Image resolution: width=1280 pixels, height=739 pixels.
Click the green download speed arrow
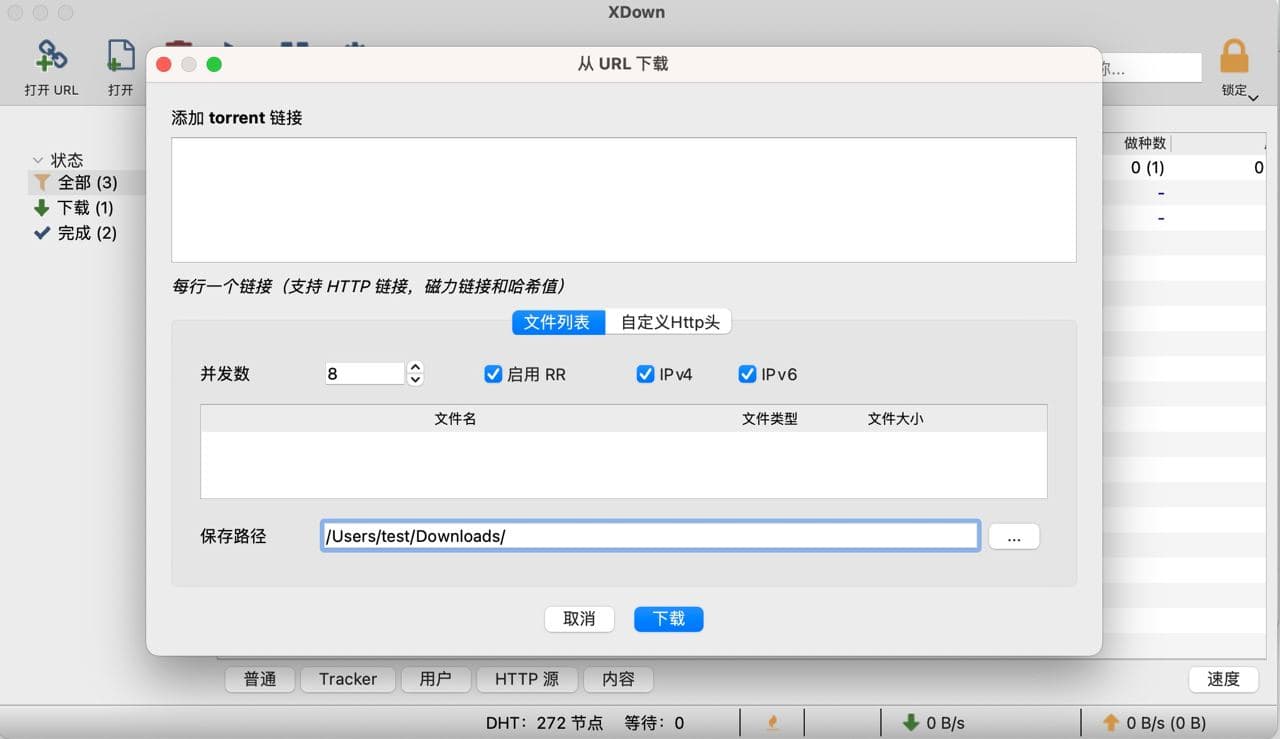tap(910, 722)
